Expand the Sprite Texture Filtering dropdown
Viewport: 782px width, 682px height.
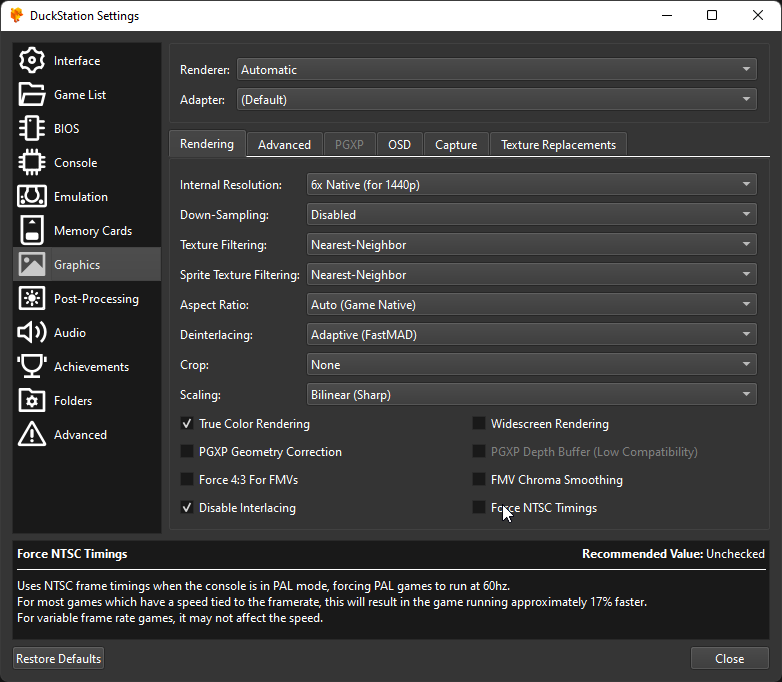coord(532,274)
